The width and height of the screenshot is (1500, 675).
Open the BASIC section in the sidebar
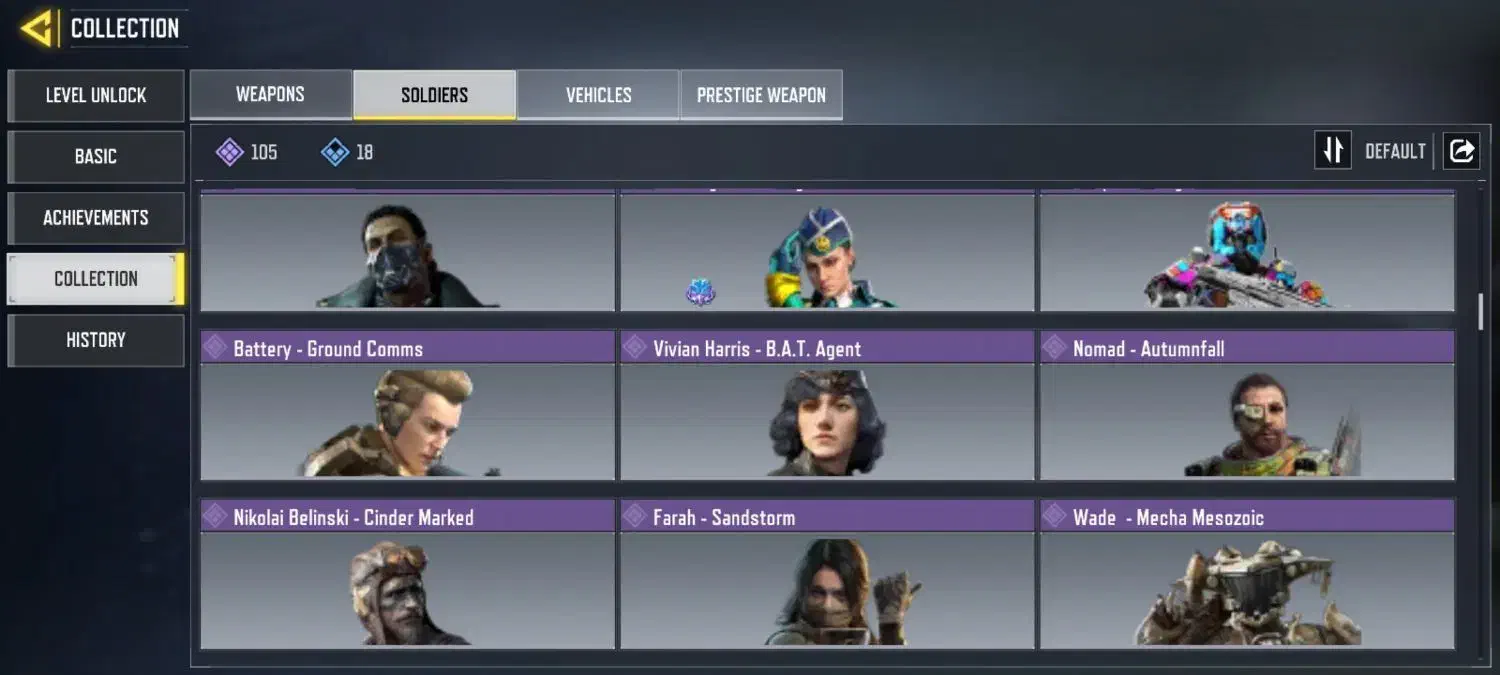[96, 157]
